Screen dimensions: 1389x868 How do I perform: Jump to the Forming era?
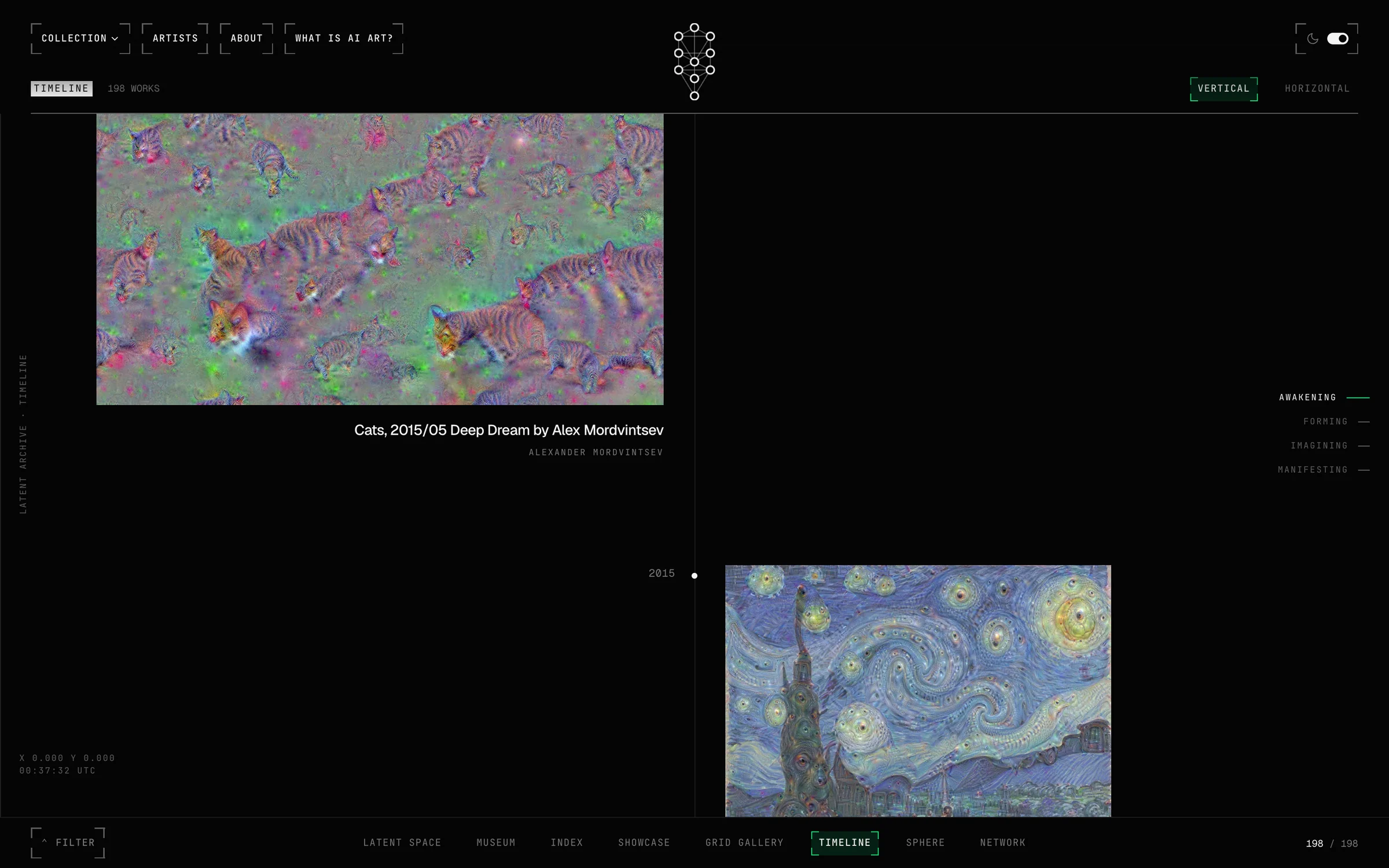point(1336,422)
